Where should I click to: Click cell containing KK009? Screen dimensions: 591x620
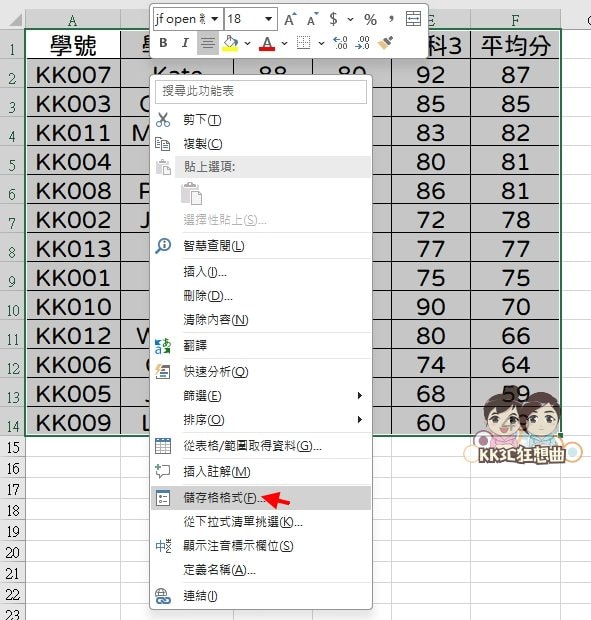(73, 423)
